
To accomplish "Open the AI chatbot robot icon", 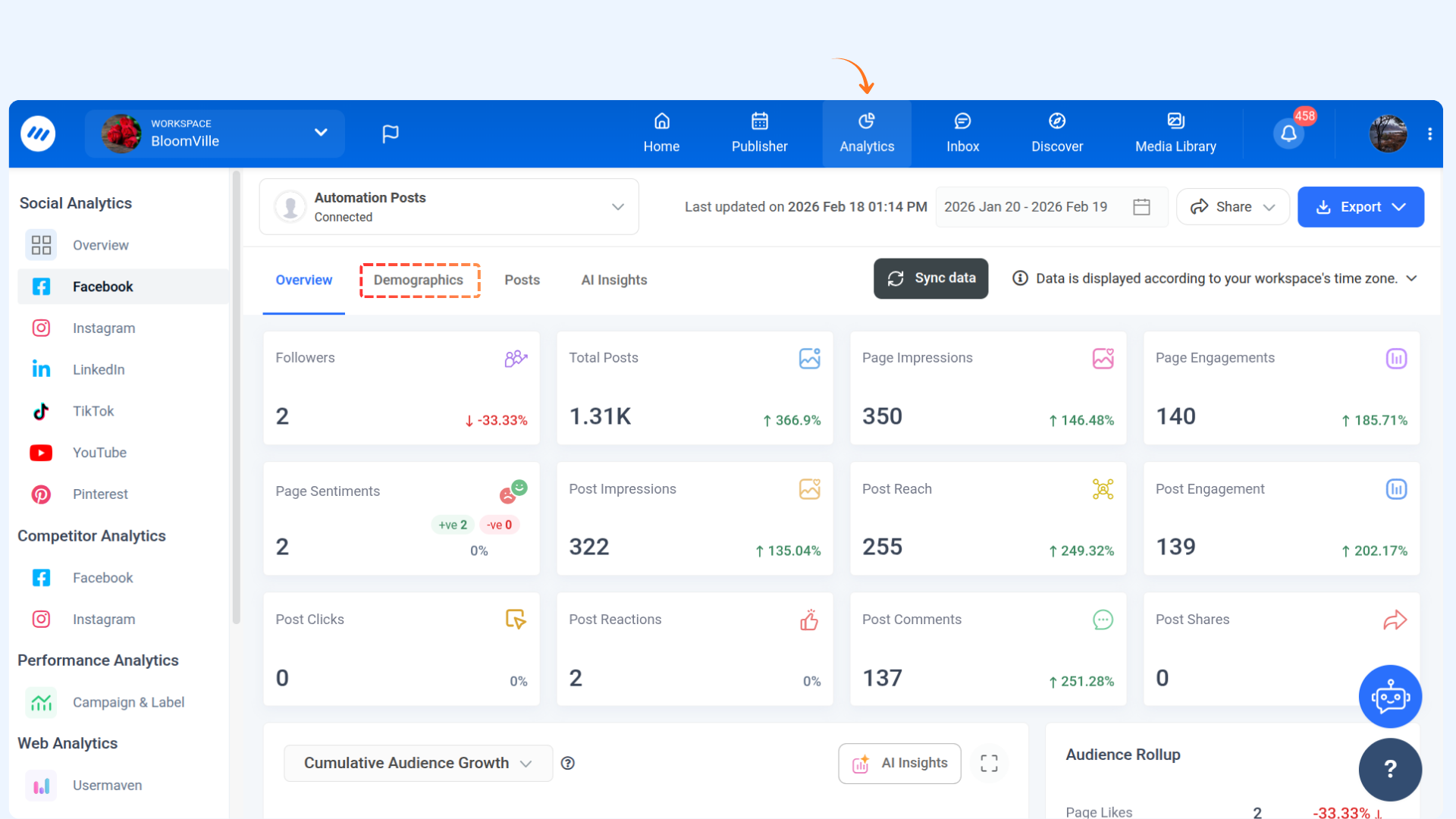I will pyautogui.click(x=1390, y=696).
